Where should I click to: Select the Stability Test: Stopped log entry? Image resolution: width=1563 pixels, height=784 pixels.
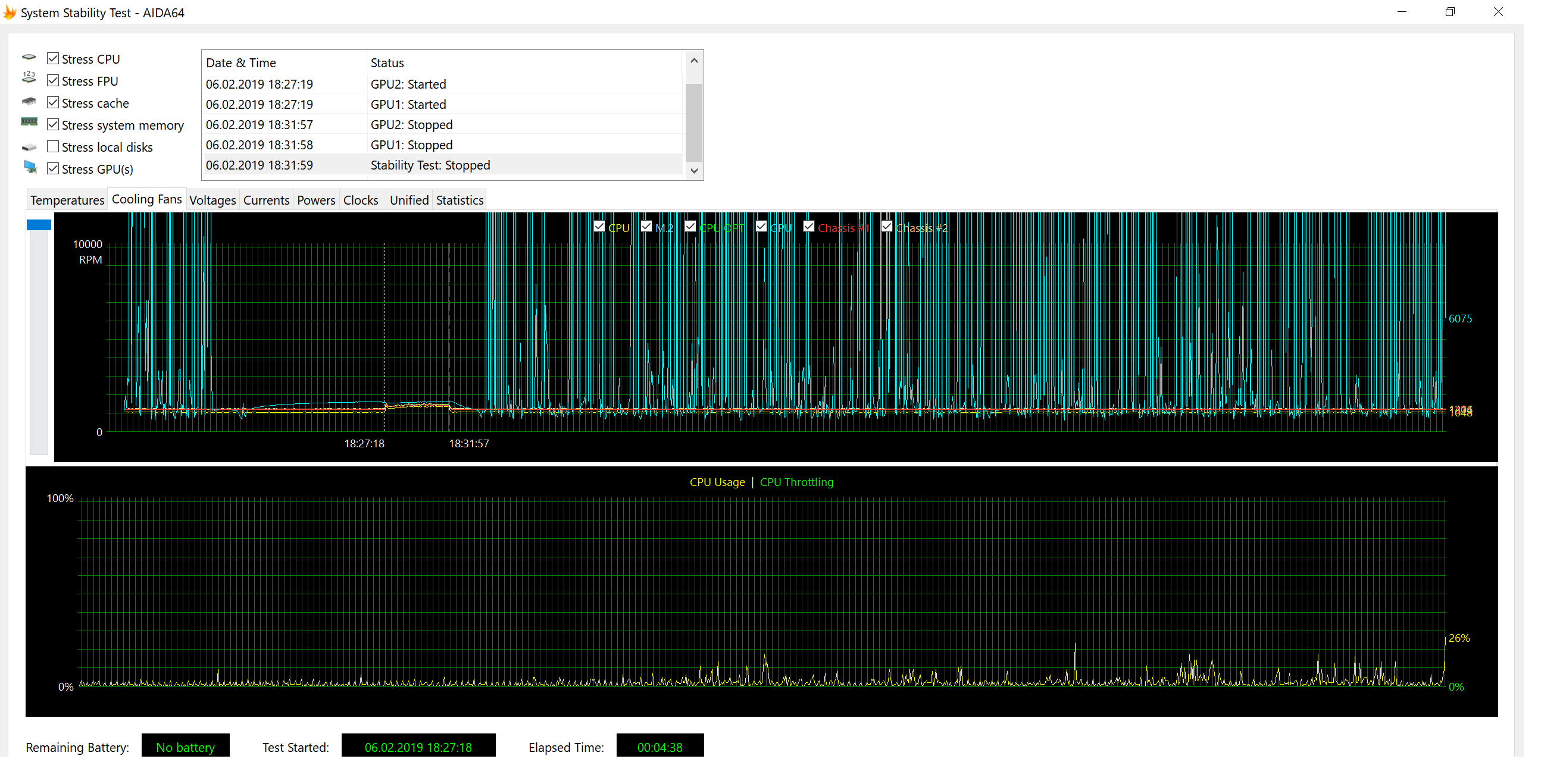443,165
